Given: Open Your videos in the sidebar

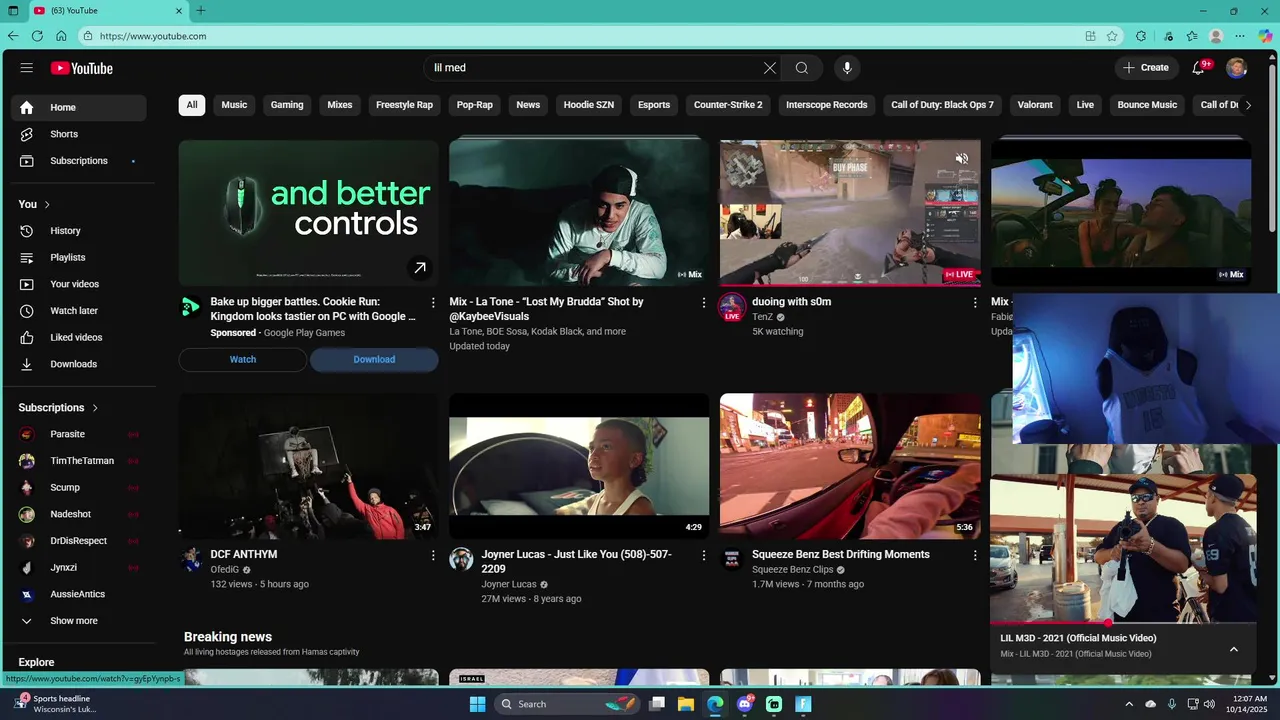Looking at the screenshot, I should [80, 284].
